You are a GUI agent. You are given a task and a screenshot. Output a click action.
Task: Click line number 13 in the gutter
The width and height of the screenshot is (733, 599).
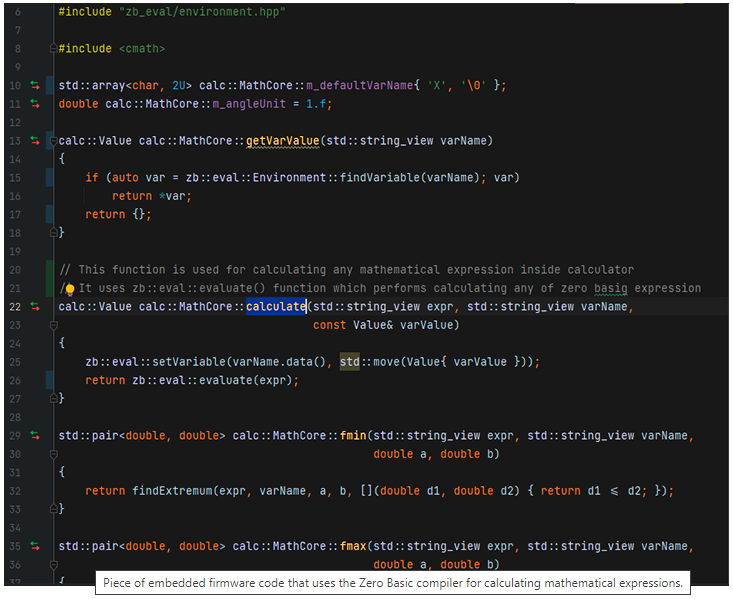click(x=15, y=141)
